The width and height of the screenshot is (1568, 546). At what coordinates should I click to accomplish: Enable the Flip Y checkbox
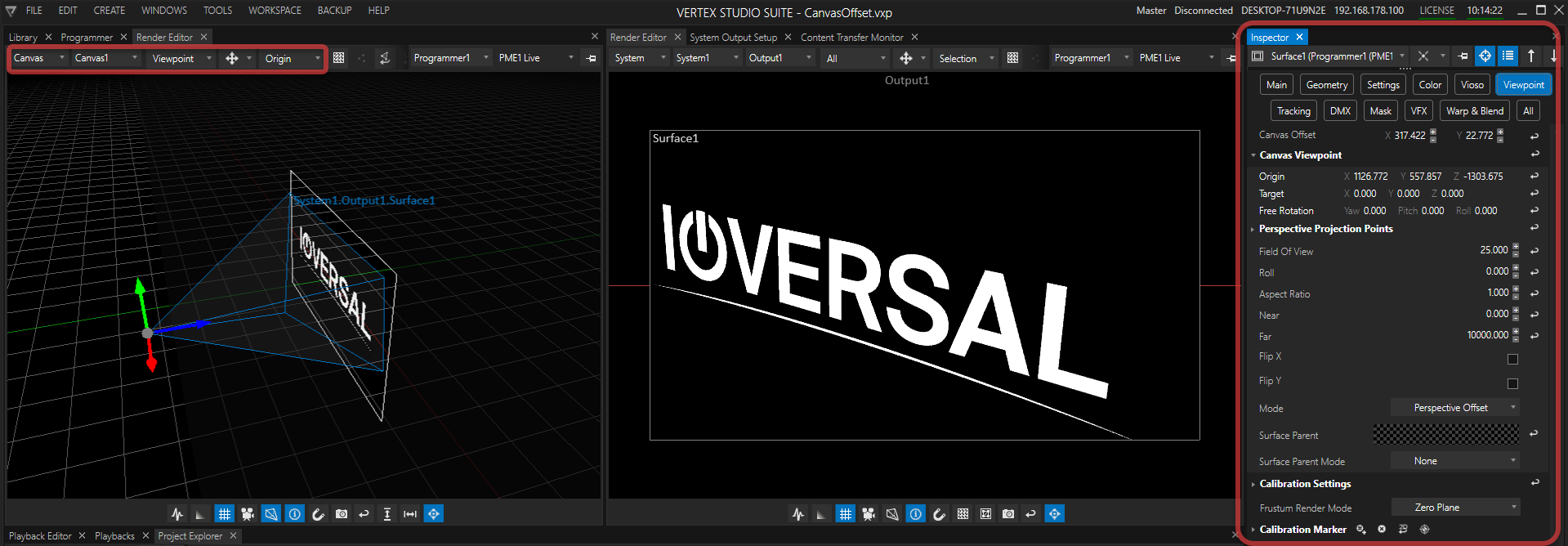click(x=1512, y=383)
